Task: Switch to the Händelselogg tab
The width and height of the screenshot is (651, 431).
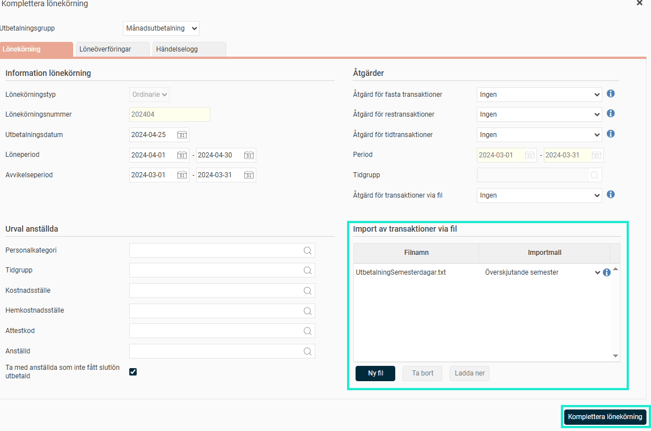Action: [176, 49]
